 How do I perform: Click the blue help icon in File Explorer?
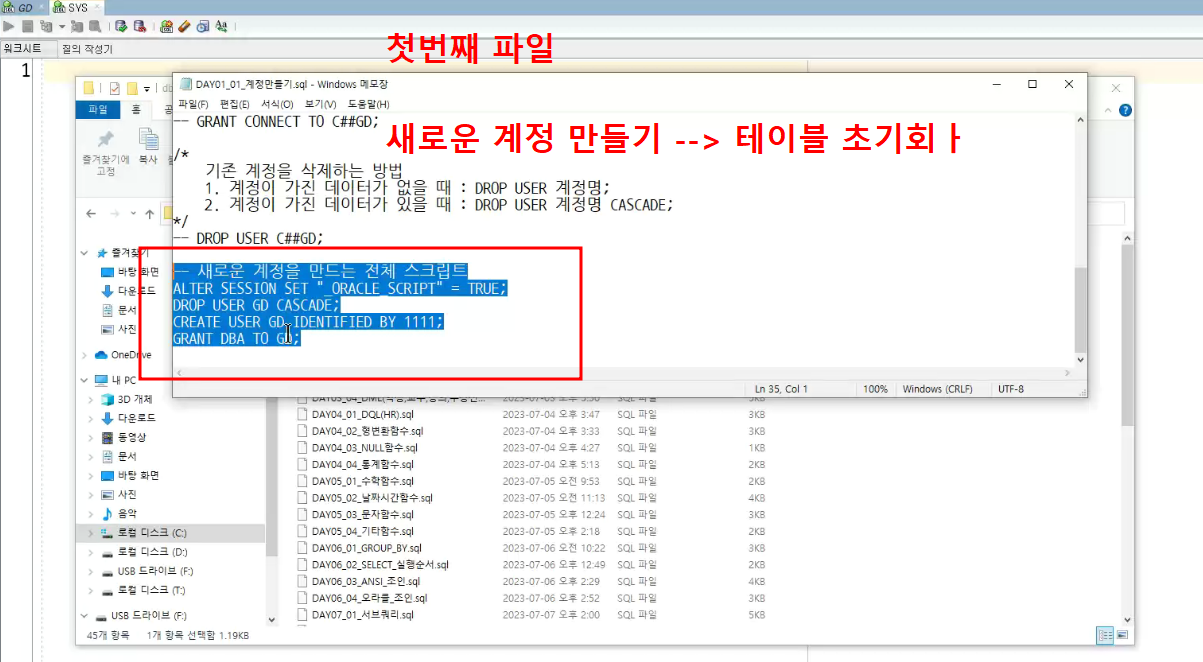pos(1125,110)
